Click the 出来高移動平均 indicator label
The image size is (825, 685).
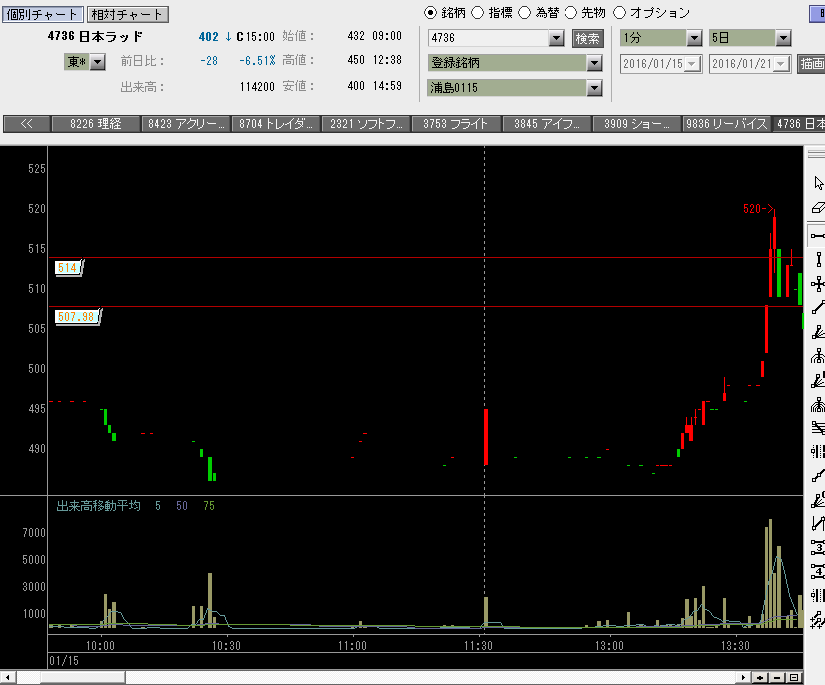98,506
